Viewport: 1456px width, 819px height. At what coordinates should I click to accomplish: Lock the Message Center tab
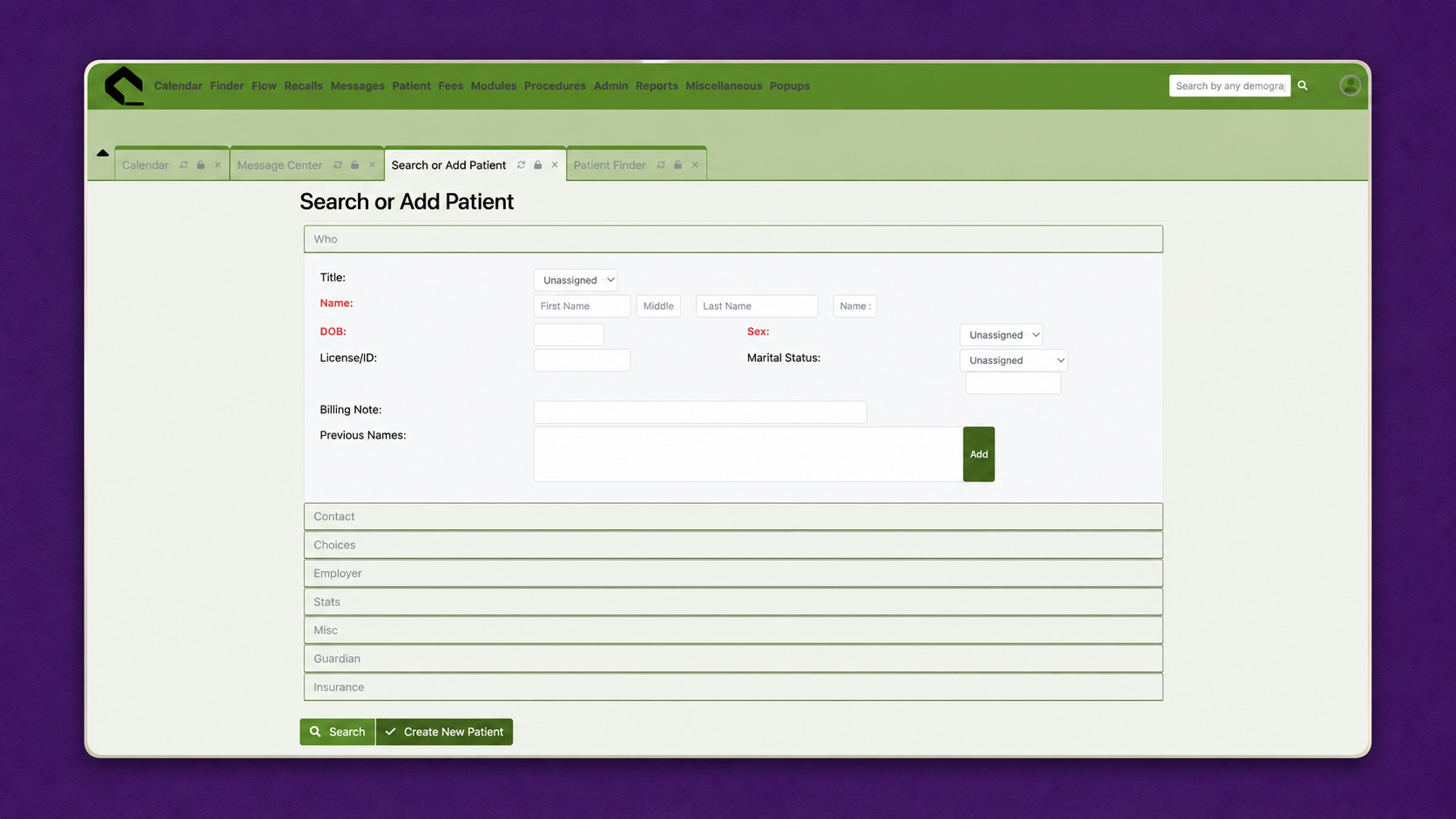[x=355, y=164]
